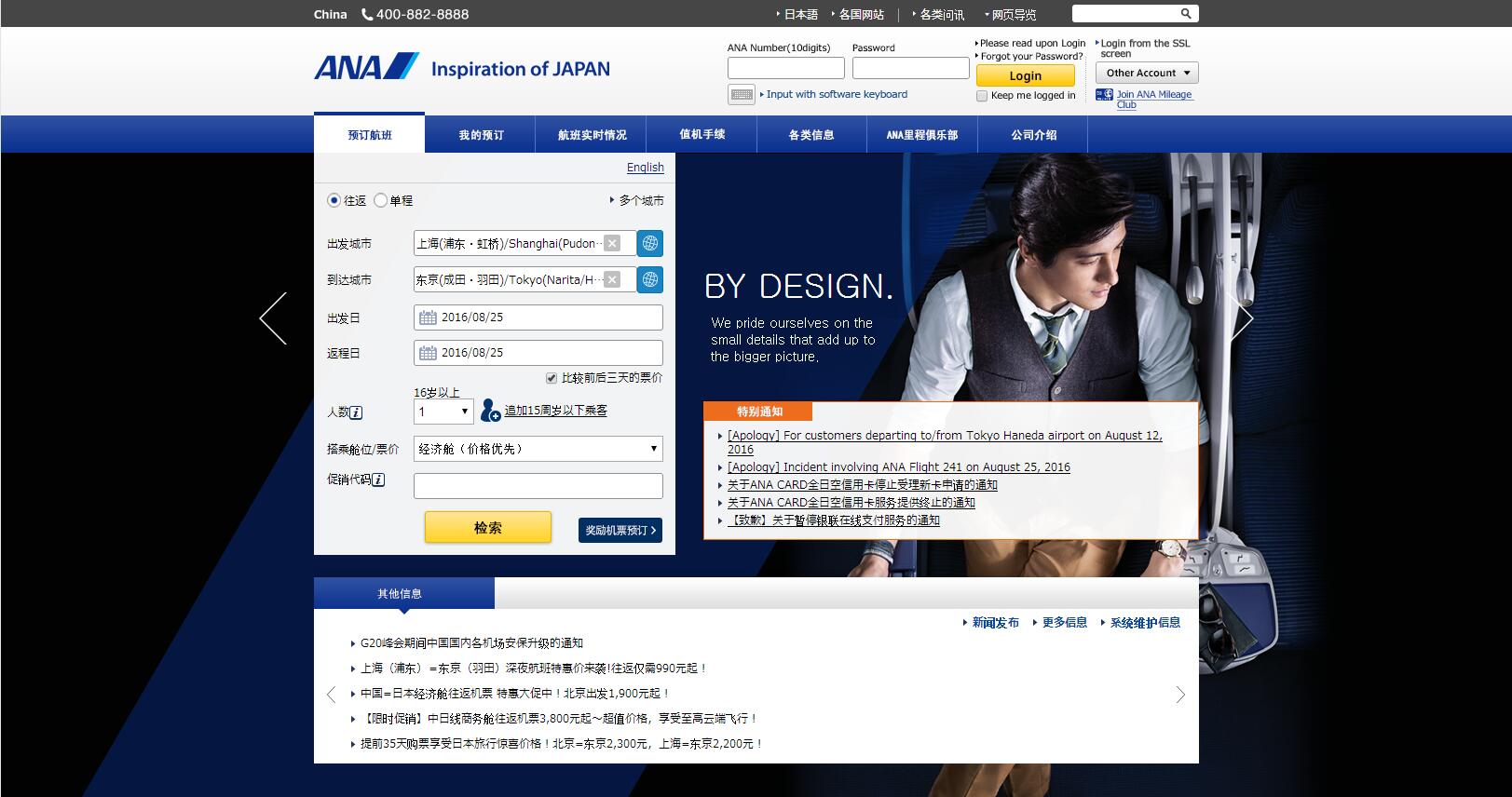Open the 航班实时情况 menu tab
1512x797 pixels.
[592, 135]
